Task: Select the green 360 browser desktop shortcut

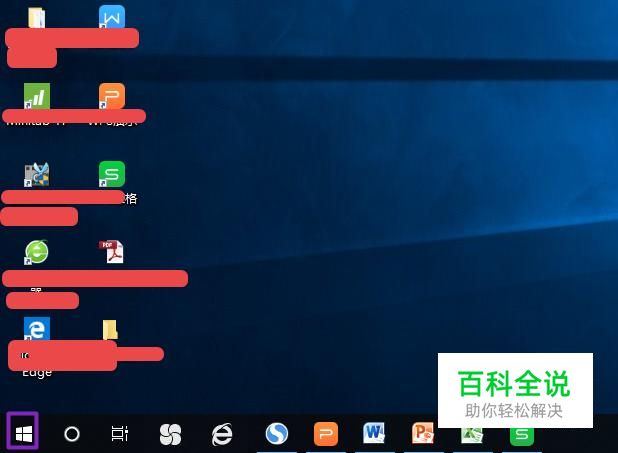Action: tap(37, 252)
